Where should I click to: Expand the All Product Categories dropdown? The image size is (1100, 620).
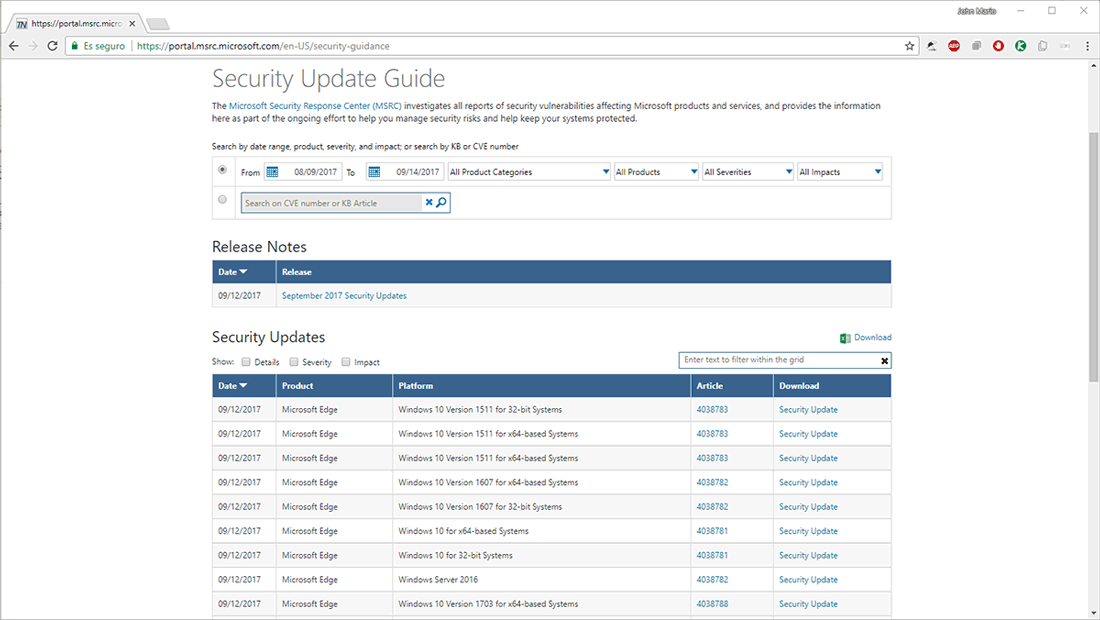(529, 172)
